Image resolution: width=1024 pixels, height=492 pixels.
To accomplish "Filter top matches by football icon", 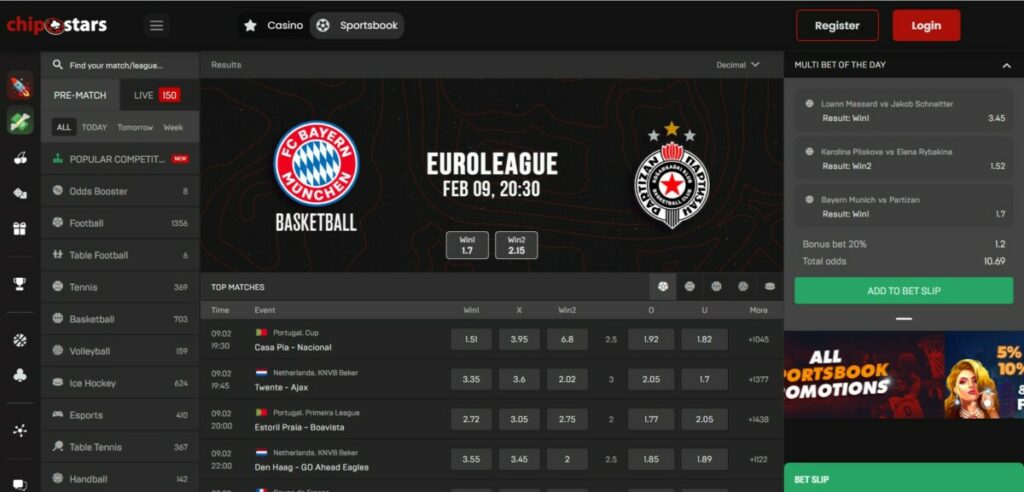I will point(663,286).
